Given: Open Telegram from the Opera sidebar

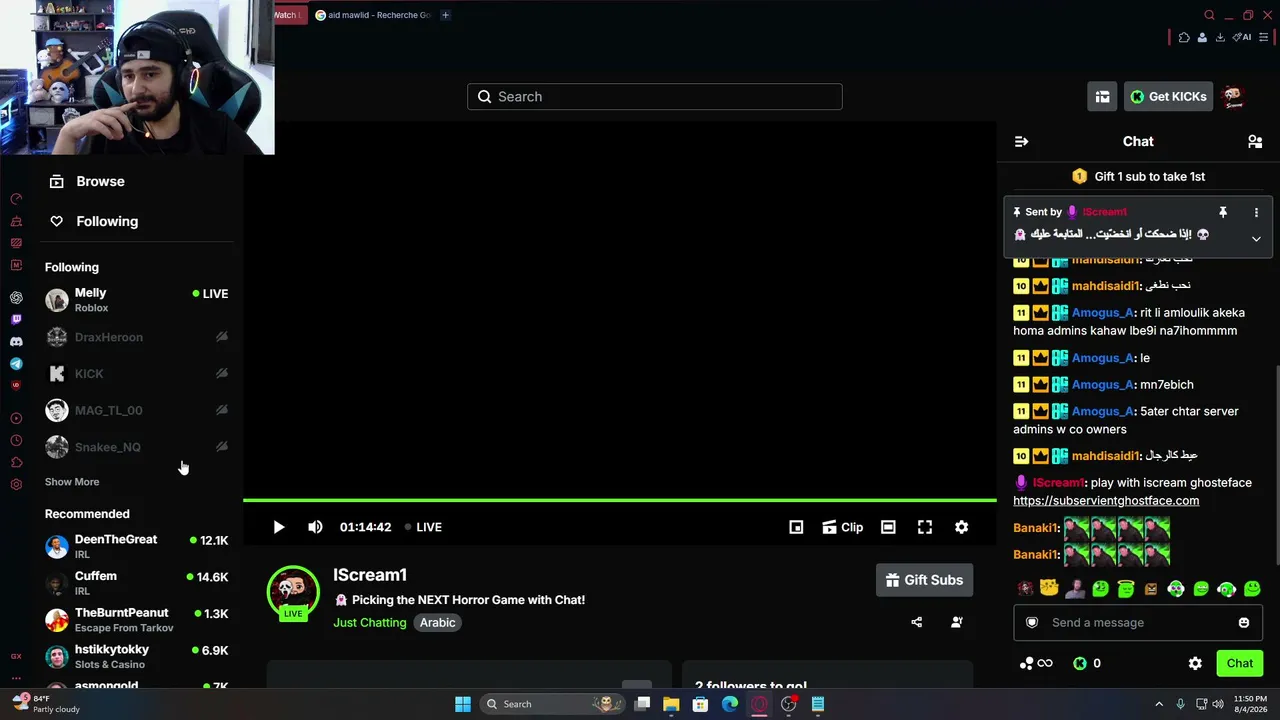Looking at the screenshot, I should 16,364.
